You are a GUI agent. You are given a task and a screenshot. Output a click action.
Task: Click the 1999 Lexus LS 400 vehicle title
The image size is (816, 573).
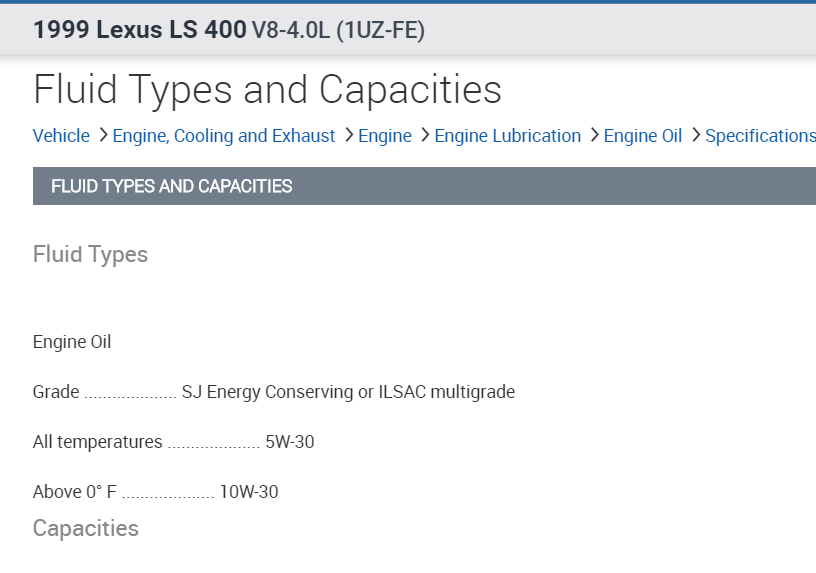(139, 30)
